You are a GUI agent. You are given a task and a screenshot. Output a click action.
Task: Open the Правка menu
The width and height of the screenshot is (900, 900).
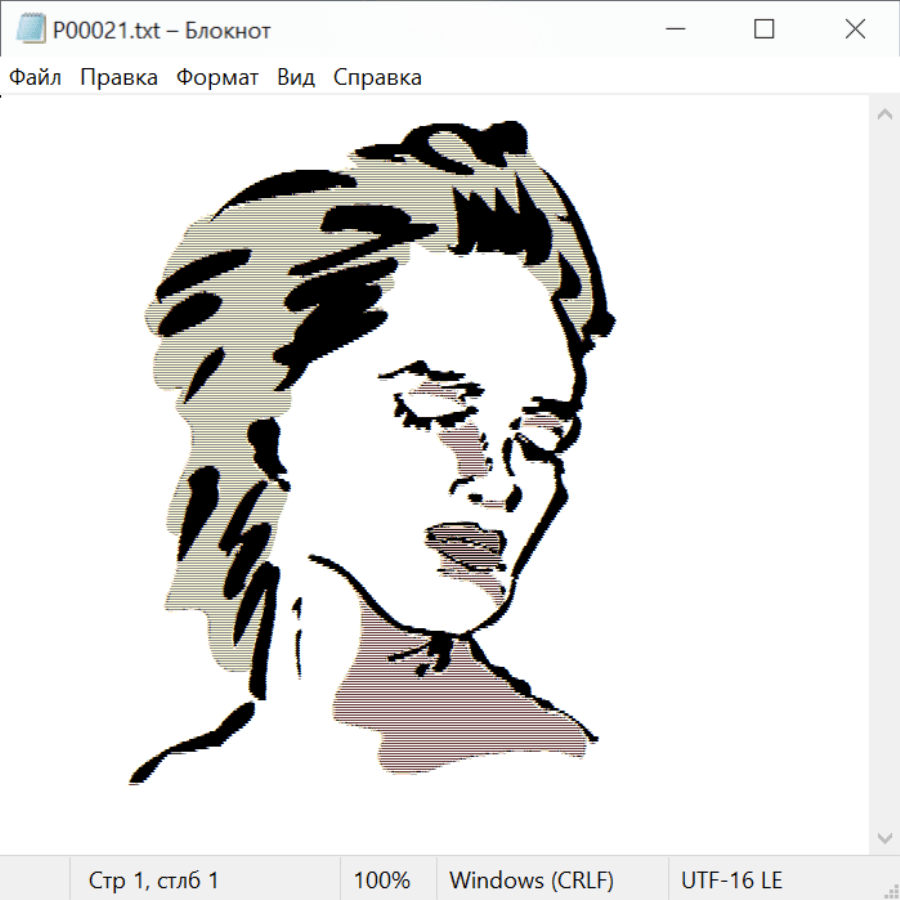119,78
